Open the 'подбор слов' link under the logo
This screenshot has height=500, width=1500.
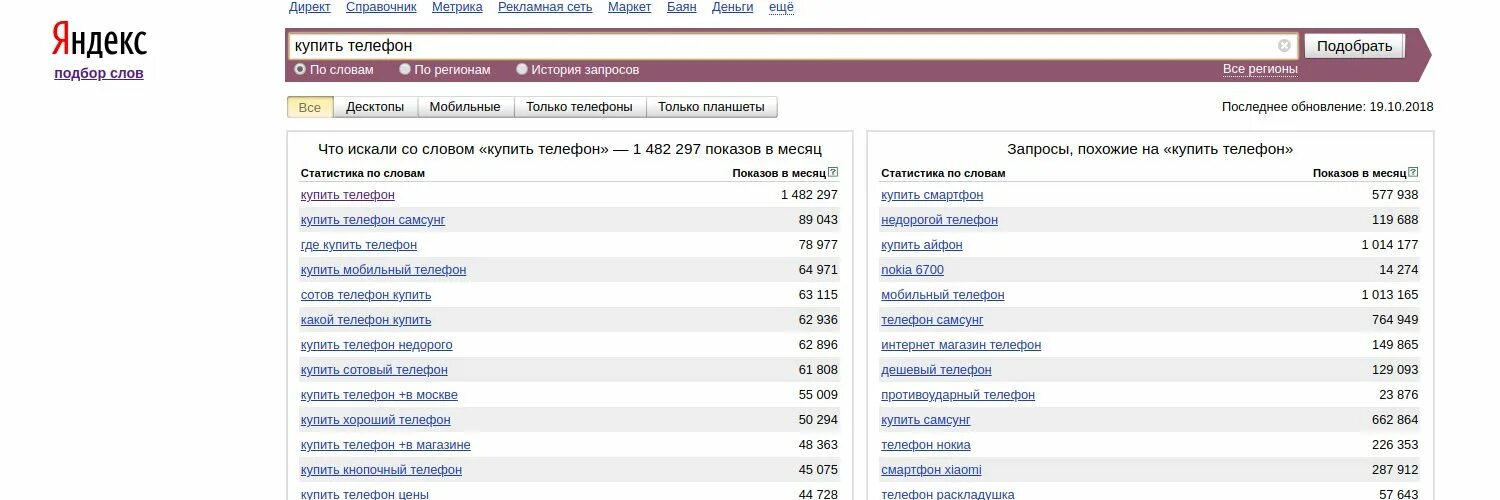pyautogui.click(x=99, y=73)
